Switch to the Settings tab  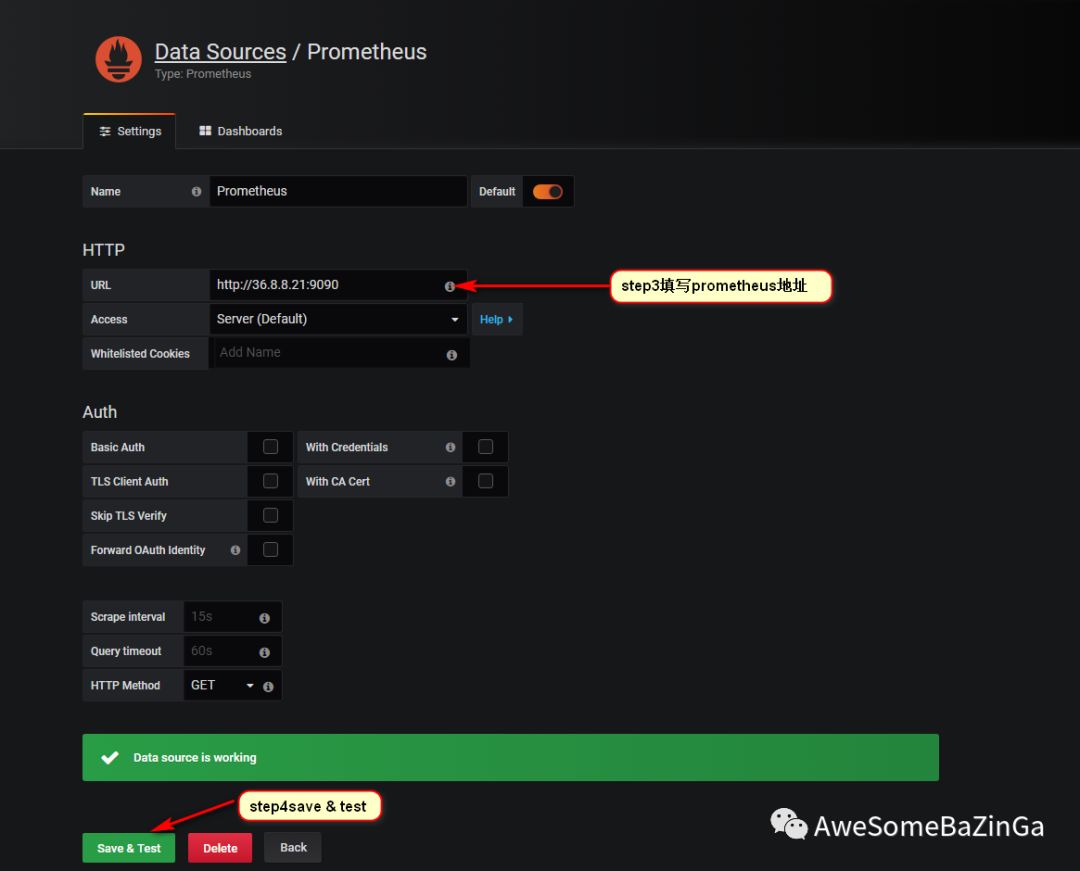click(129, 131)
